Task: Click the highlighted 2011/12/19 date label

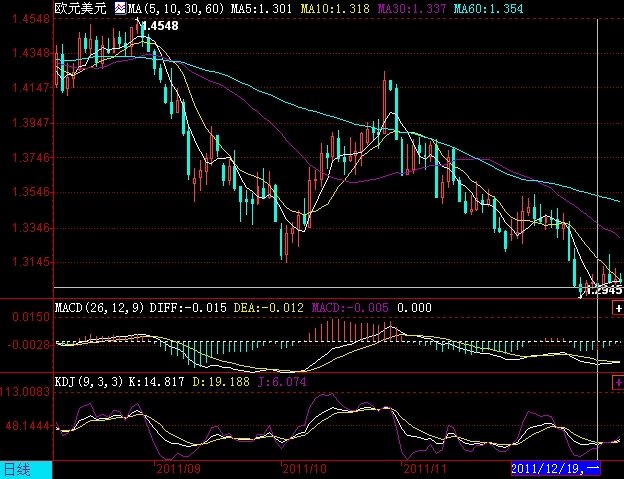Action: [556, 469]
